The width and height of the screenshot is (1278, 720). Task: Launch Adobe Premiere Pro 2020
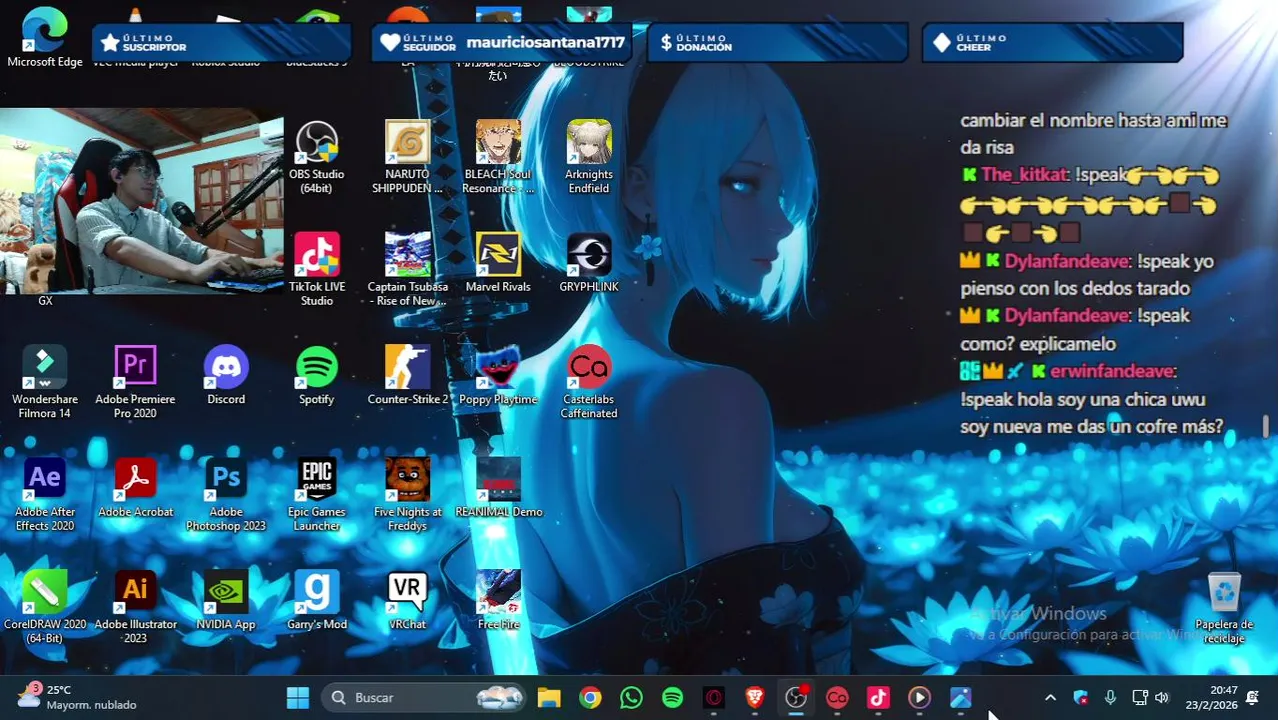[x=135, y=383]
